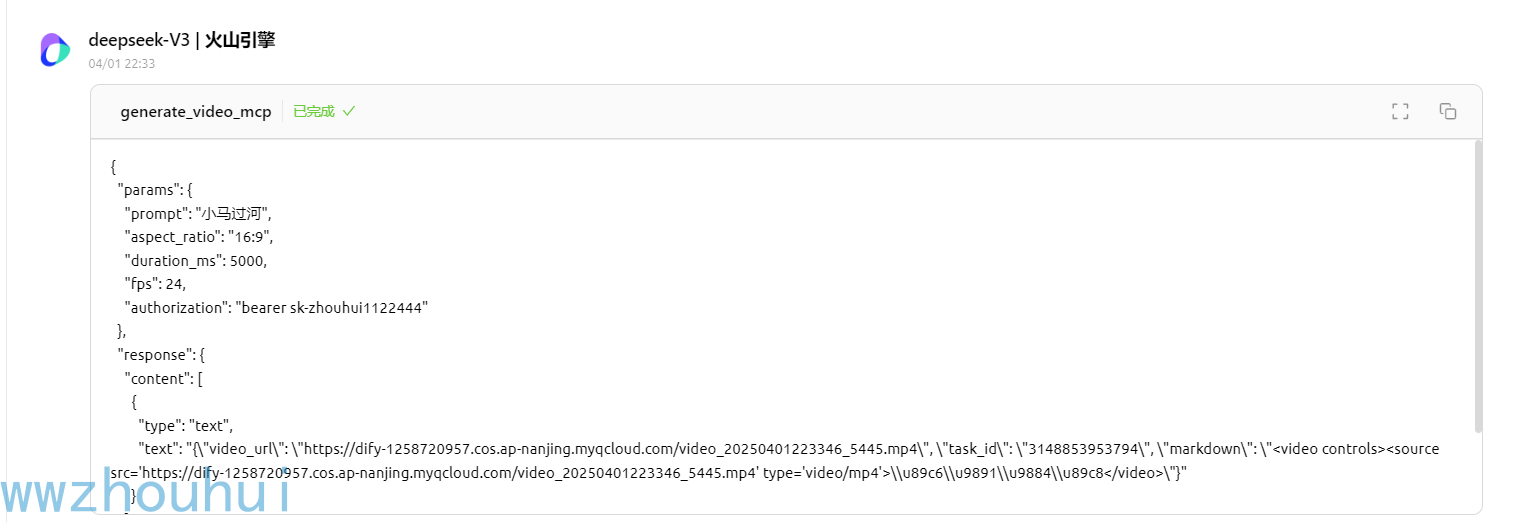The image size is (1514, 522).
Task: Click the JSON panel vertical scrollbar
Action: tap(1478, 285)
